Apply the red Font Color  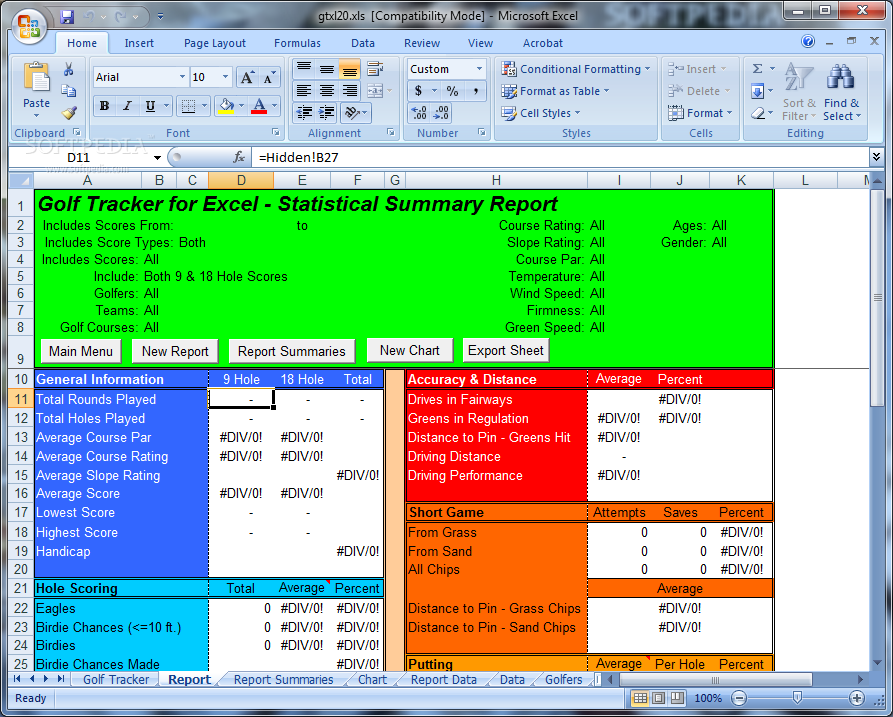[259, 106]
